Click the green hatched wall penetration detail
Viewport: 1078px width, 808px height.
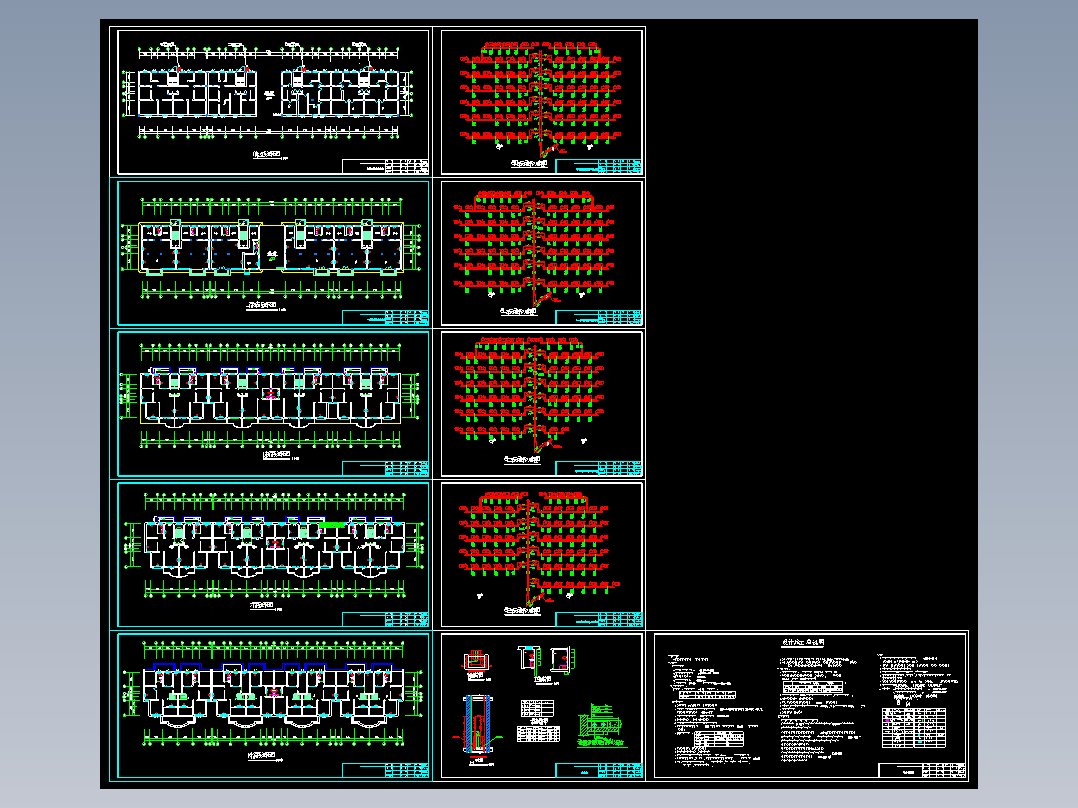(600, 723)
